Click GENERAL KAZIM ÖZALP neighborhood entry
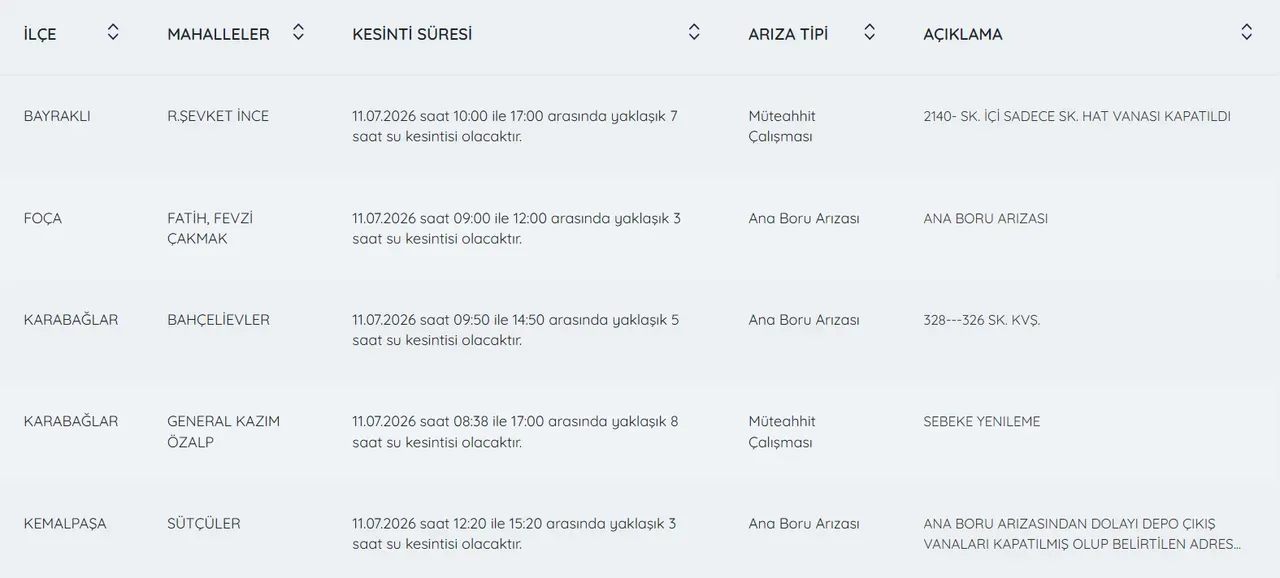 (223, 432)
